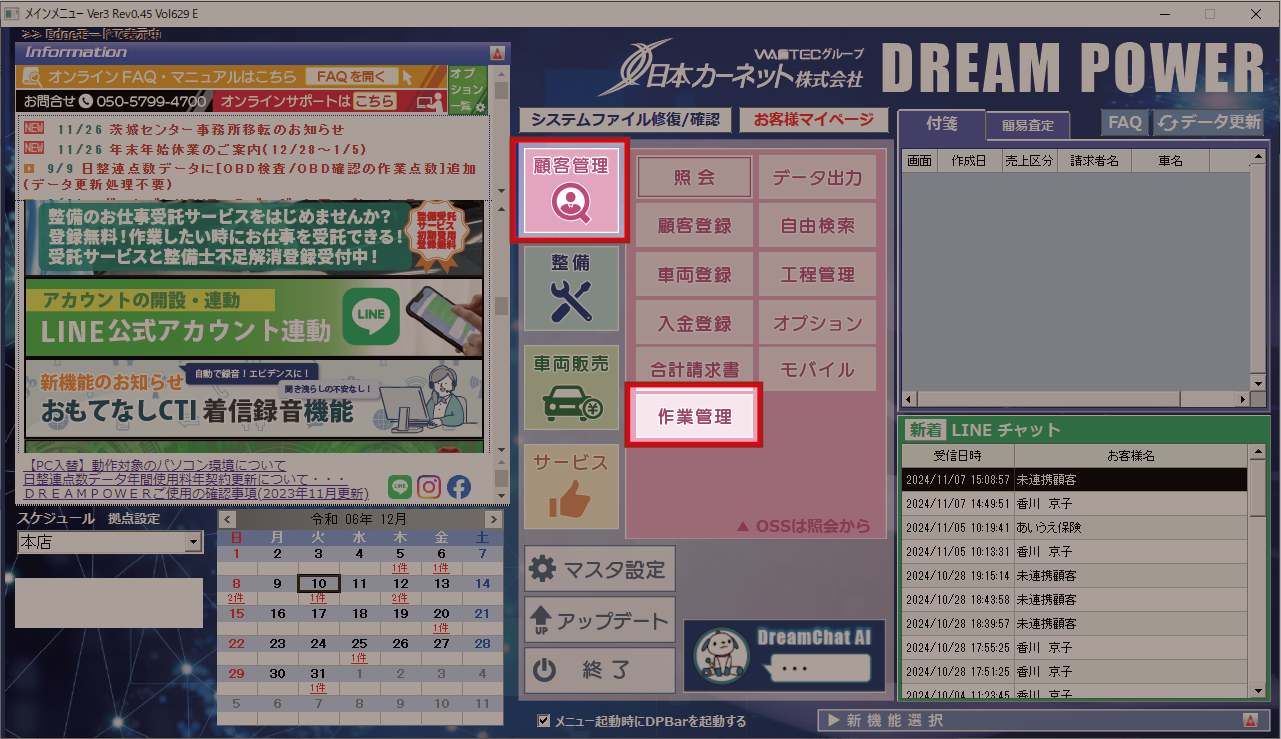Click the Instagram icon under Information panel
This screenshot has width=1281, height=739.
[x=429, y=487]
